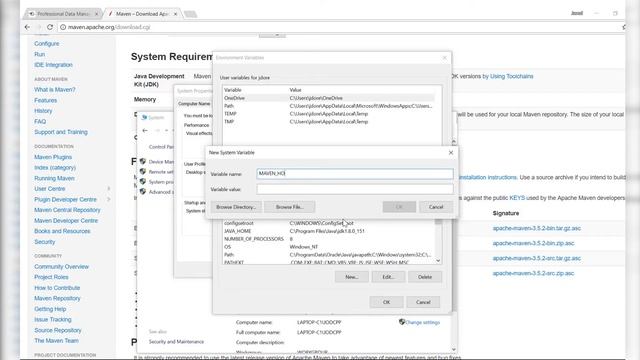
Task: Select the OneDrive user variable row
Action: point(329,98)
